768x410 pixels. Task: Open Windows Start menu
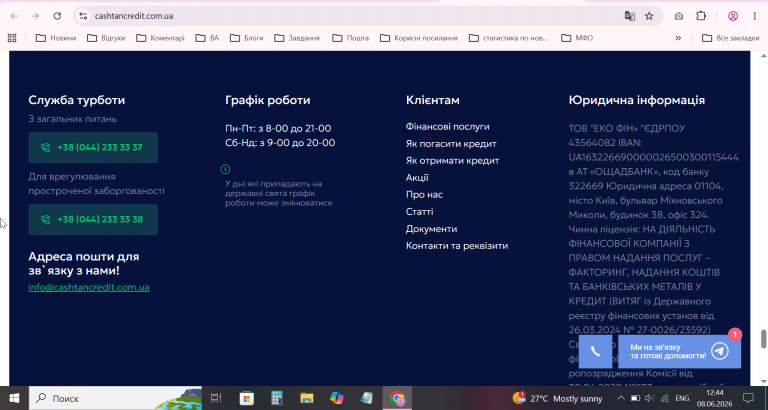pos(14,398)
